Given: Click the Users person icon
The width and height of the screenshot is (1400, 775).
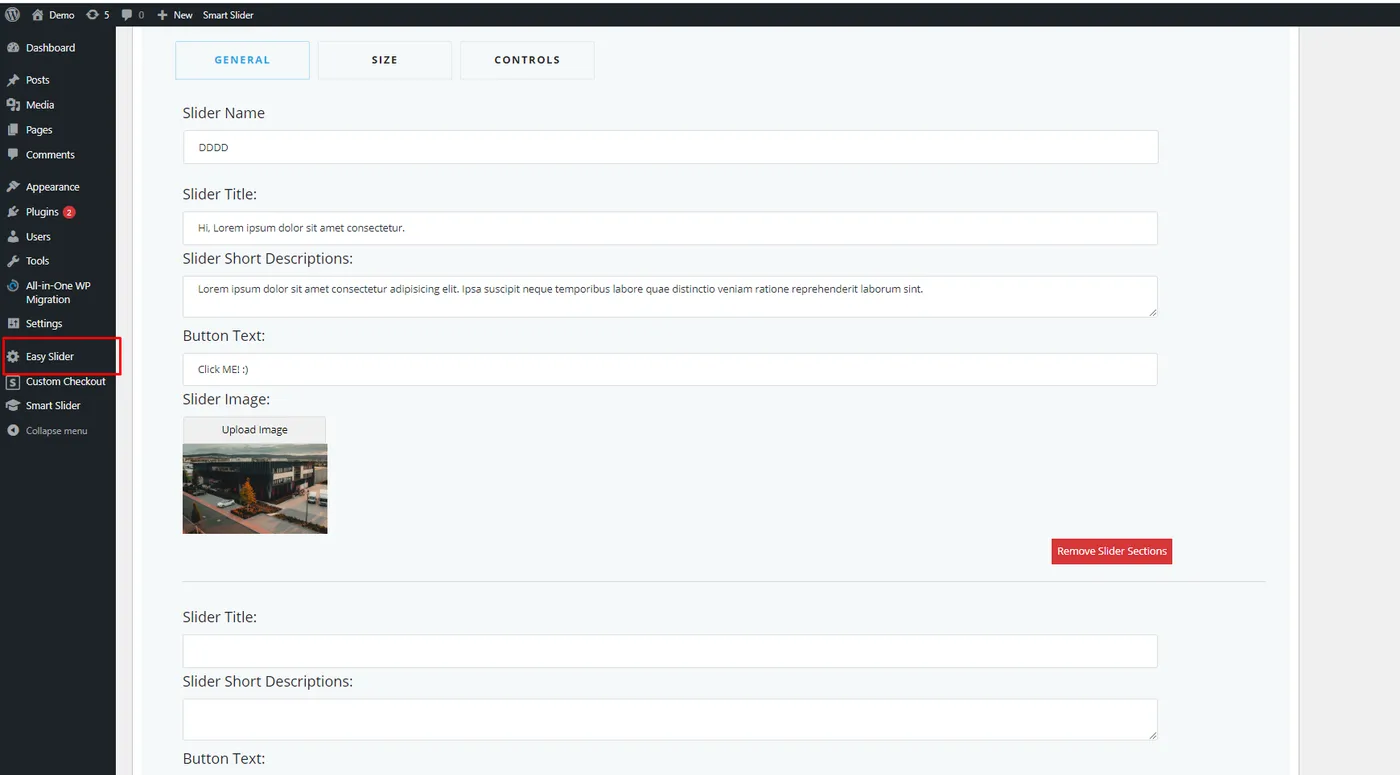Looking at the screenshot, I should click(x=13, y=237).
